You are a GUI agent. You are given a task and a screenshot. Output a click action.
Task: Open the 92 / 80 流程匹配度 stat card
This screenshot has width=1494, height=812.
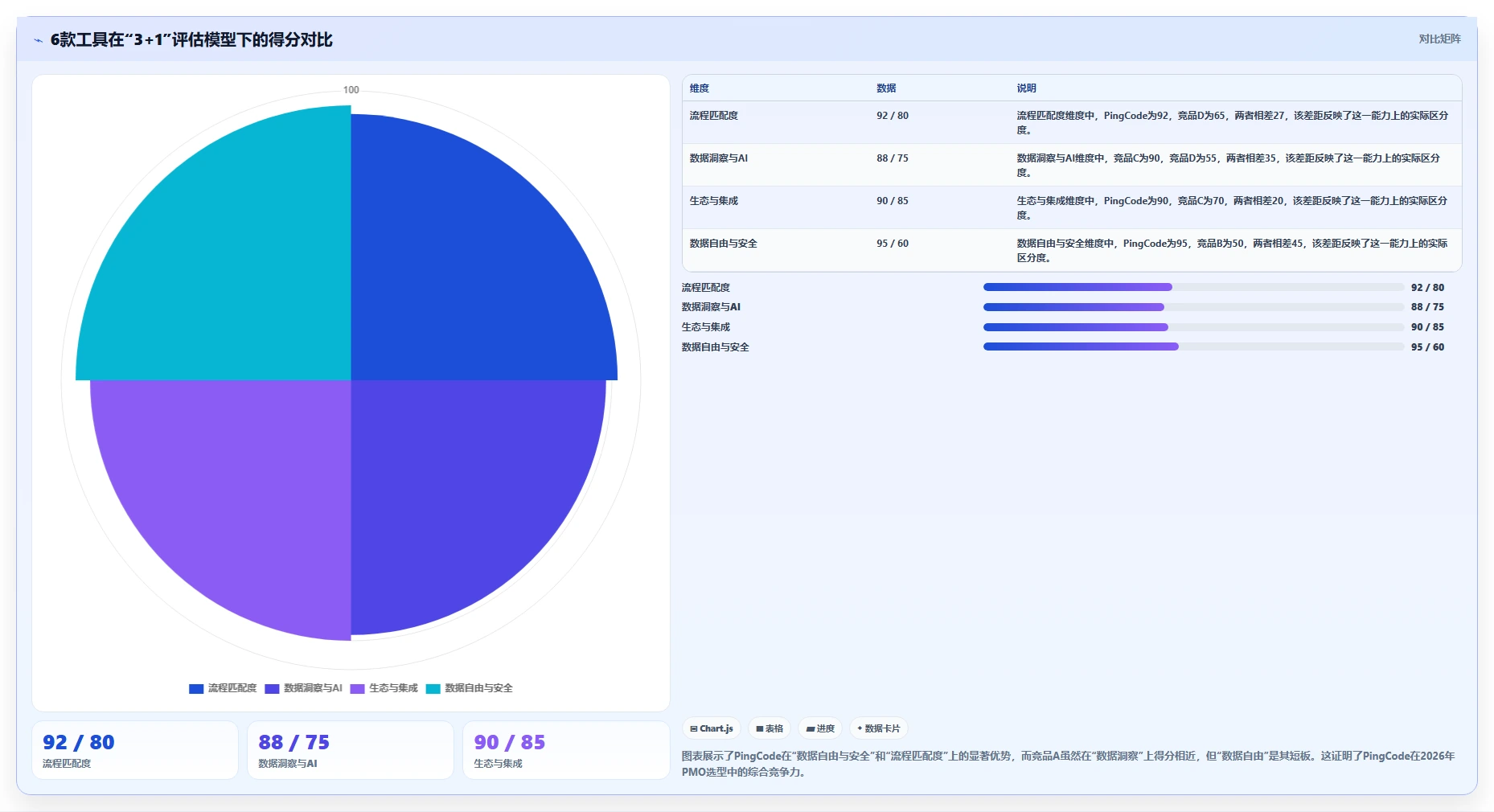click(135, 750)
